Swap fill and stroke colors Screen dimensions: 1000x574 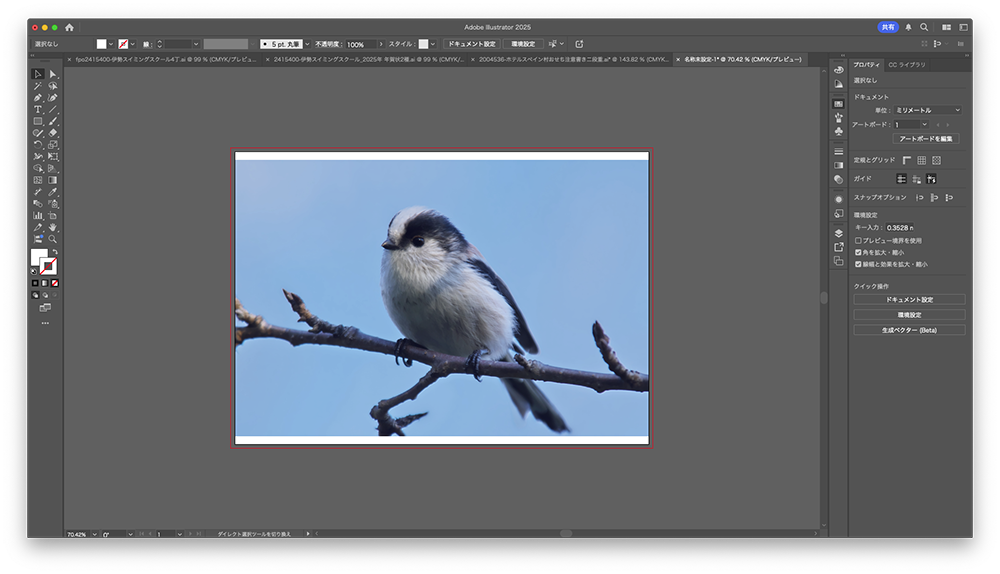55,252
